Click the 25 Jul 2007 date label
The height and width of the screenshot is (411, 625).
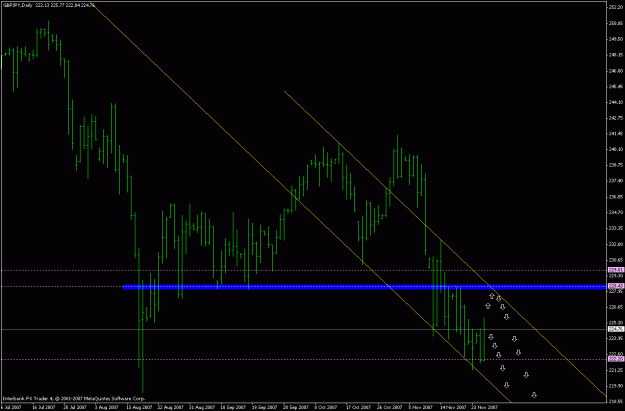(75, 407)
